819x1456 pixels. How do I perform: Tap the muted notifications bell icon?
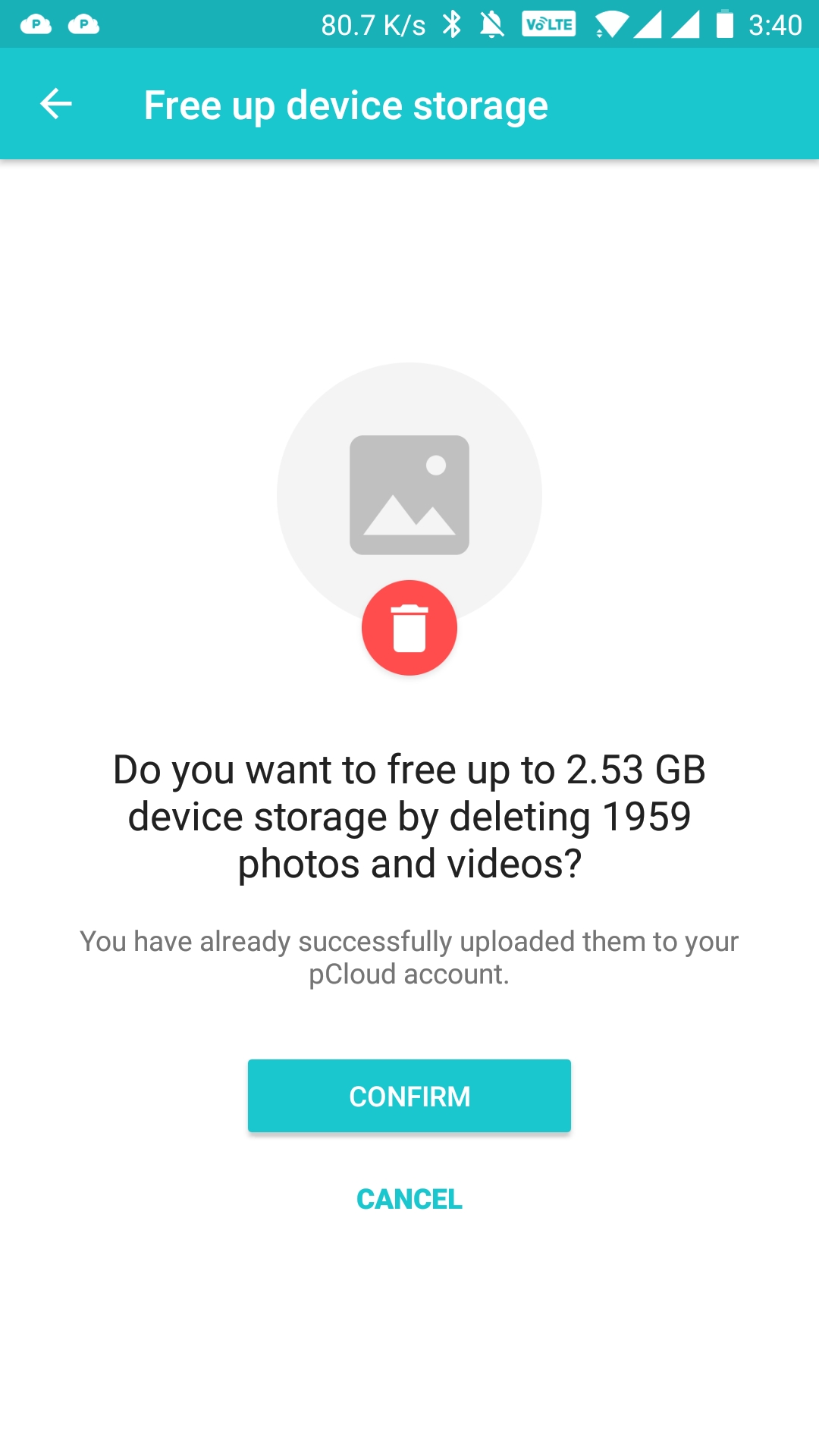click(x=492, y=25)
